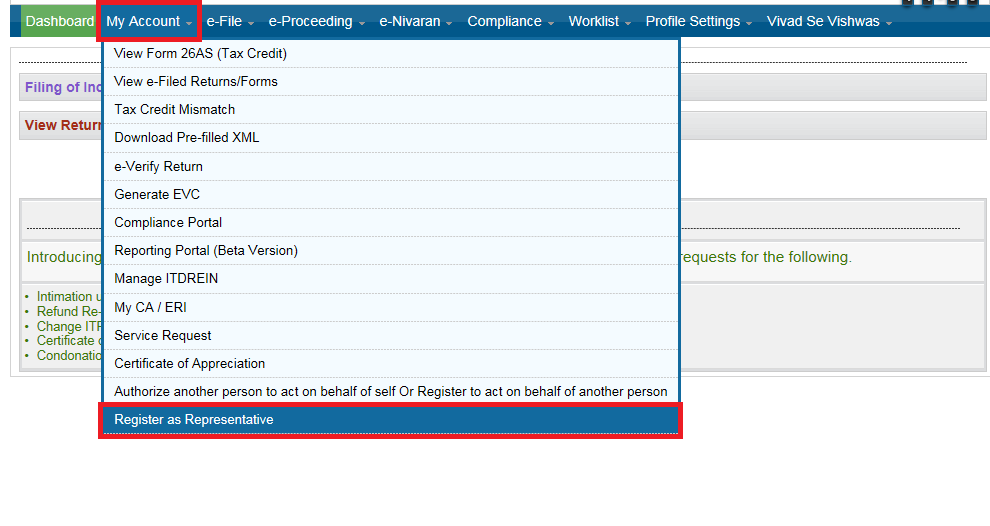The height and width of the screenshot is (526, 990).
Task: Click the Refund Re-issue bullet item
Action: point(69,311)
